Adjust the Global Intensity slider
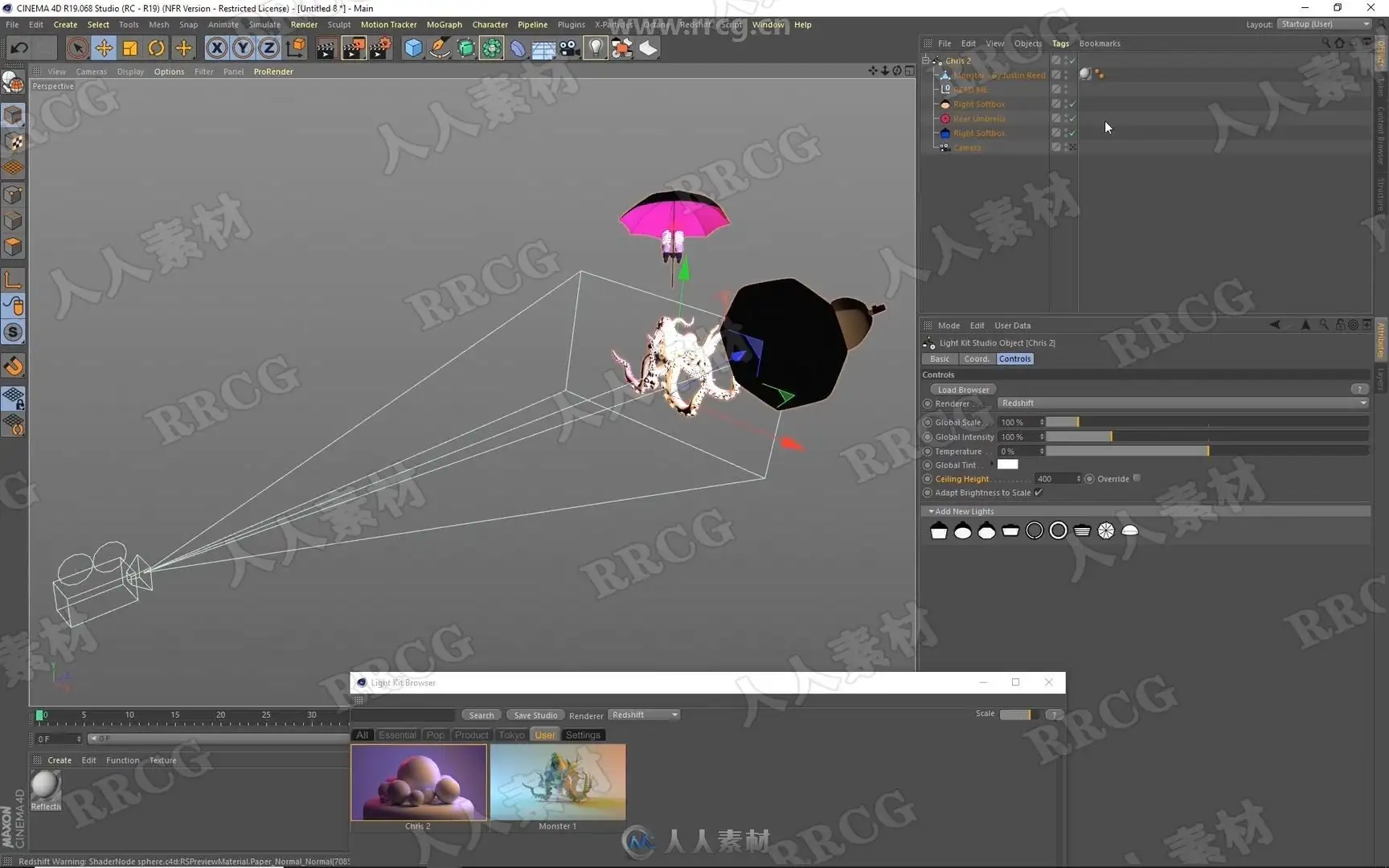 point(1207,436)
